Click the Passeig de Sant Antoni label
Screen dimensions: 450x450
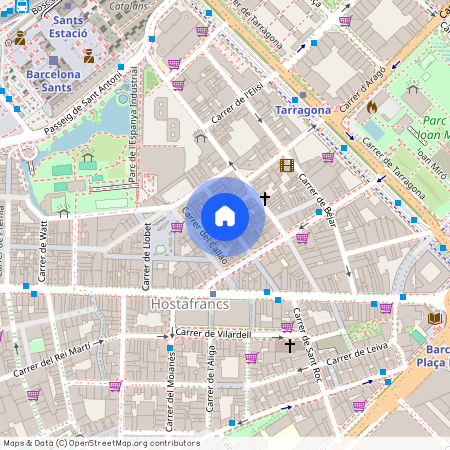click(x=83, y=103)
